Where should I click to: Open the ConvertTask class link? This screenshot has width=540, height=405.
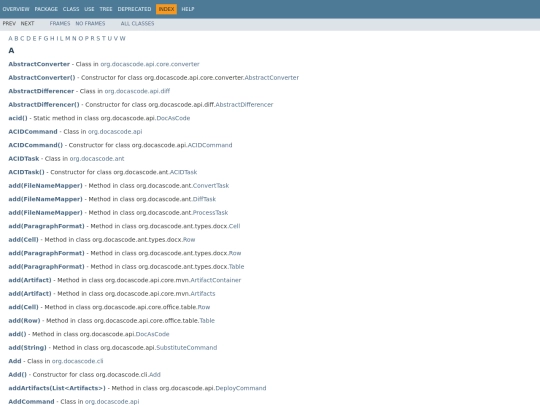pyautogui.click(x=211, y=186)
